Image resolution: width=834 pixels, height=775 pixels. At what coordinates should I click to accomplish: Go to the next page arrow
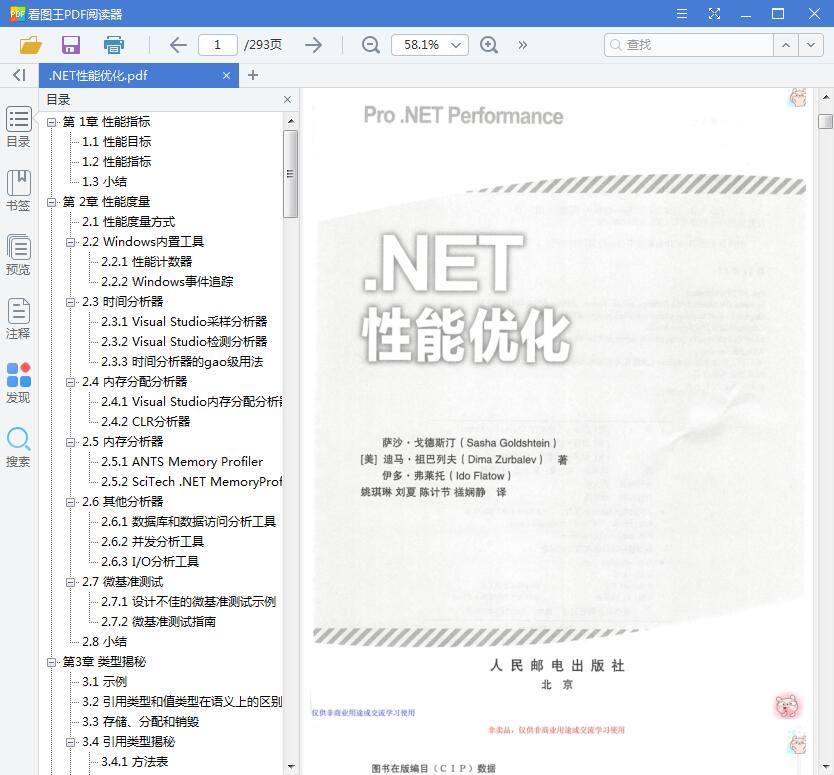pos(313,45)
